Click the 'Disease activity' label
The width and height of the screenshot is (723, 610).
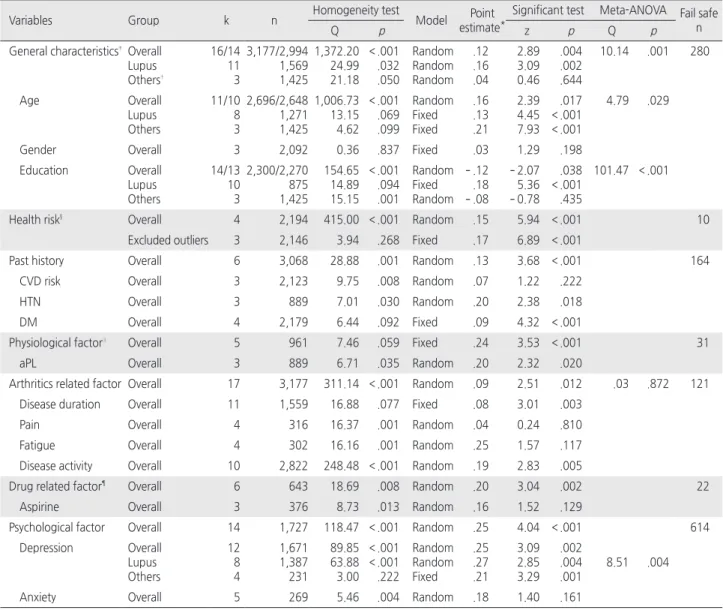tap(56, 466)
